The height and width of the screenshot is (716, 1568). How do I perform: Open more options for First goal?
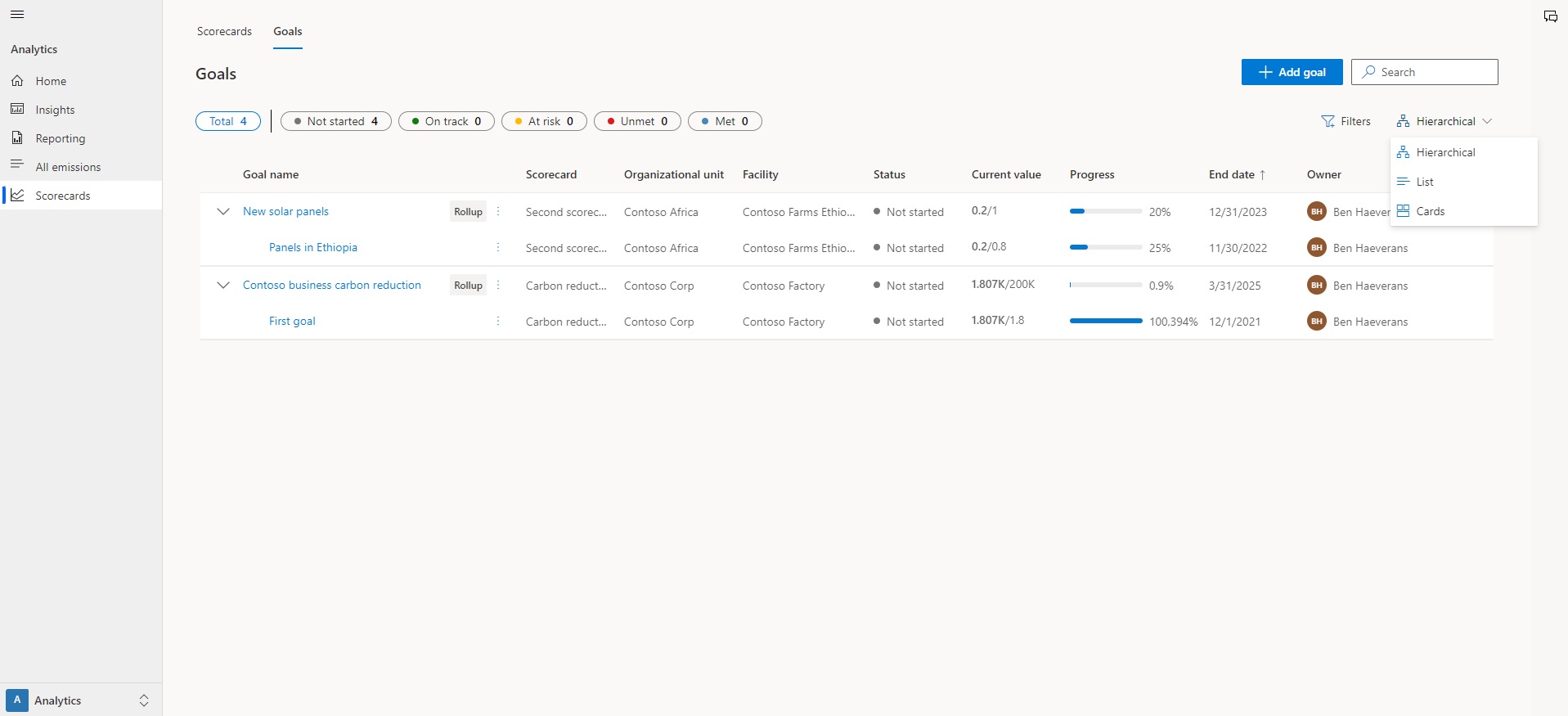pos(498,321)
